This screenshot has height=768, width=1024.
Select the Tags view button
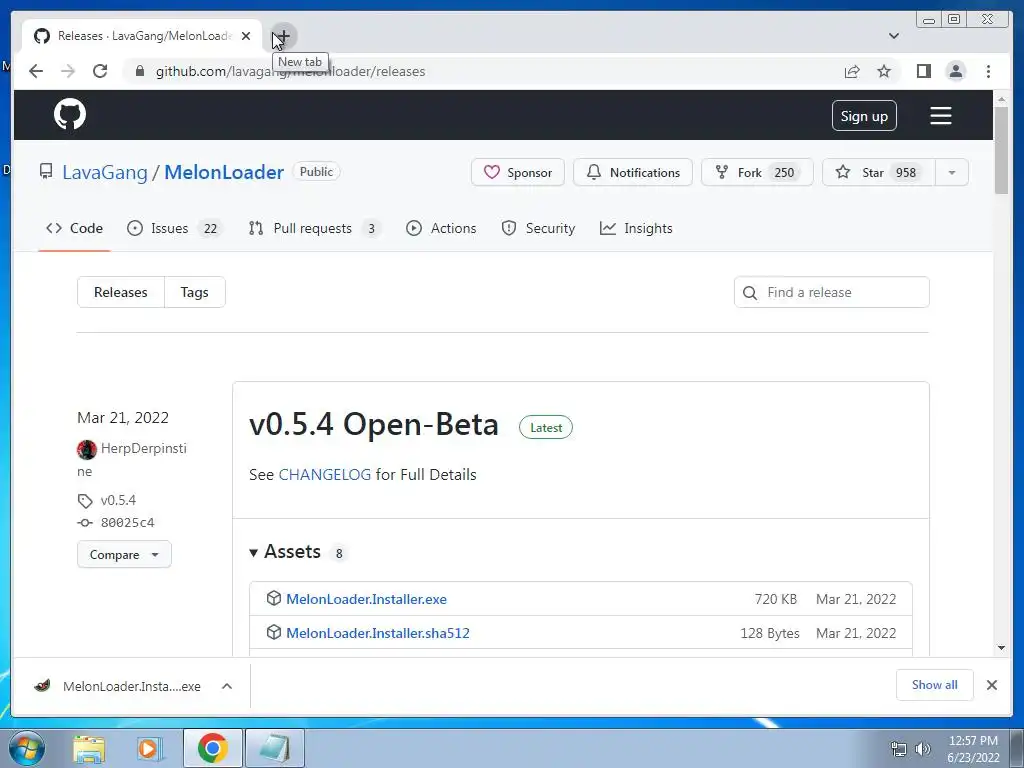point(195,292)
